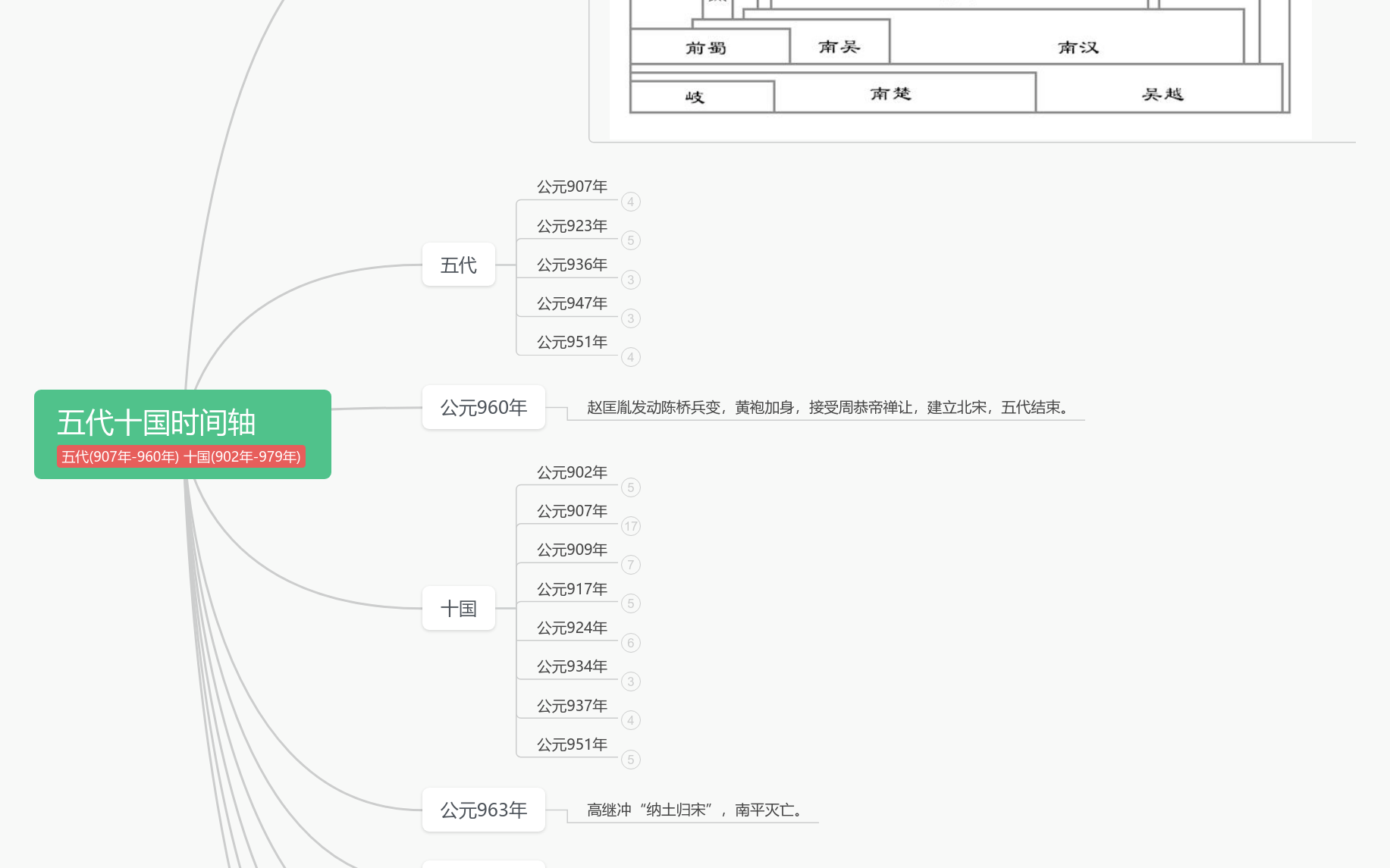Expand 公元924年 via badge 6

tap(630, 643)
